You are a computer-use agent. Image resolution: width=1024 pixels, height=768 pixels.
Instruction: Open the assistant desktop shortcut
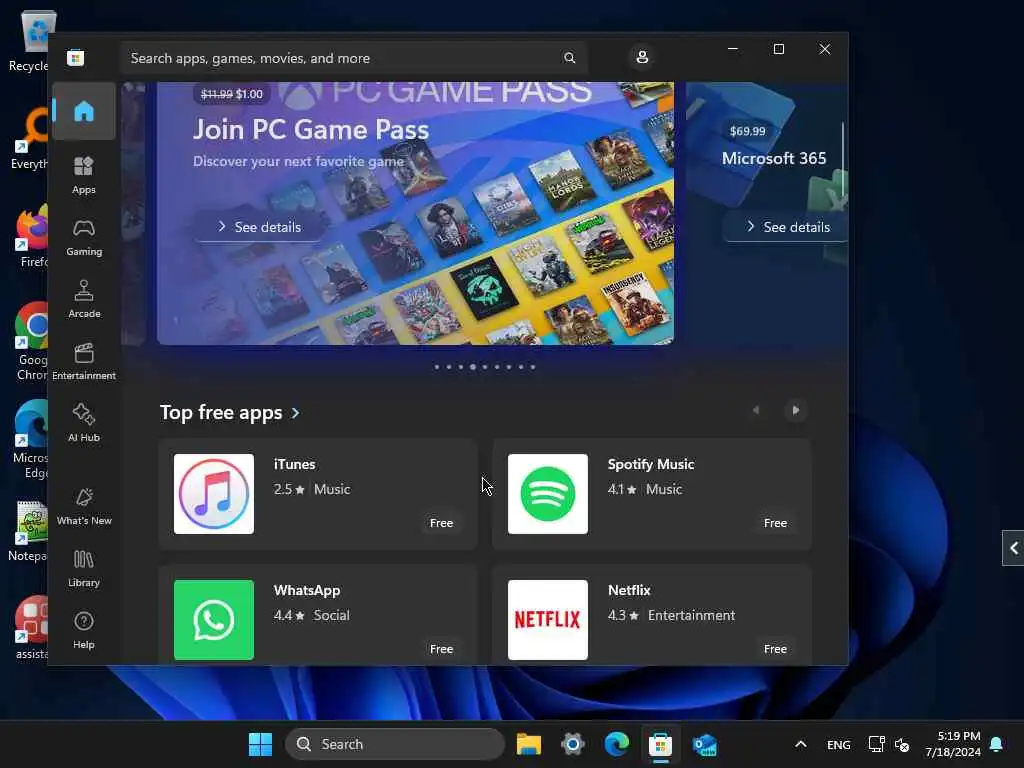click(x=31, y=628)
